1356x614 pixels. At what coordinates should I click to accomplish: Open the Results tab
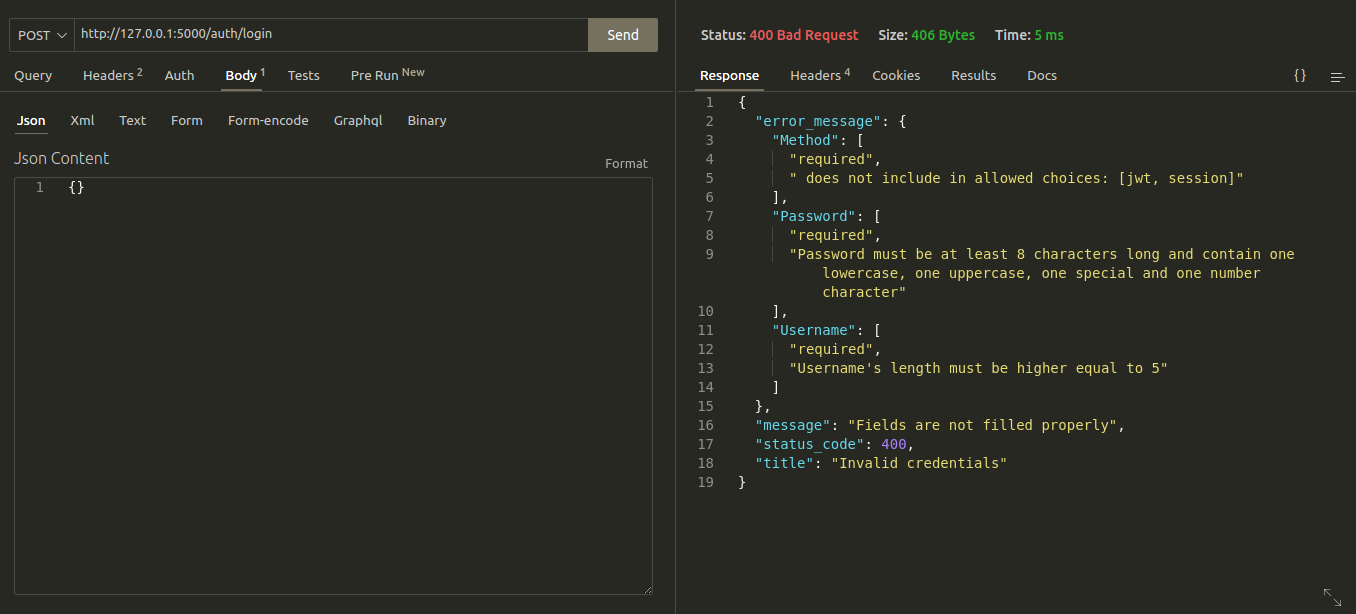click(973, 76)
